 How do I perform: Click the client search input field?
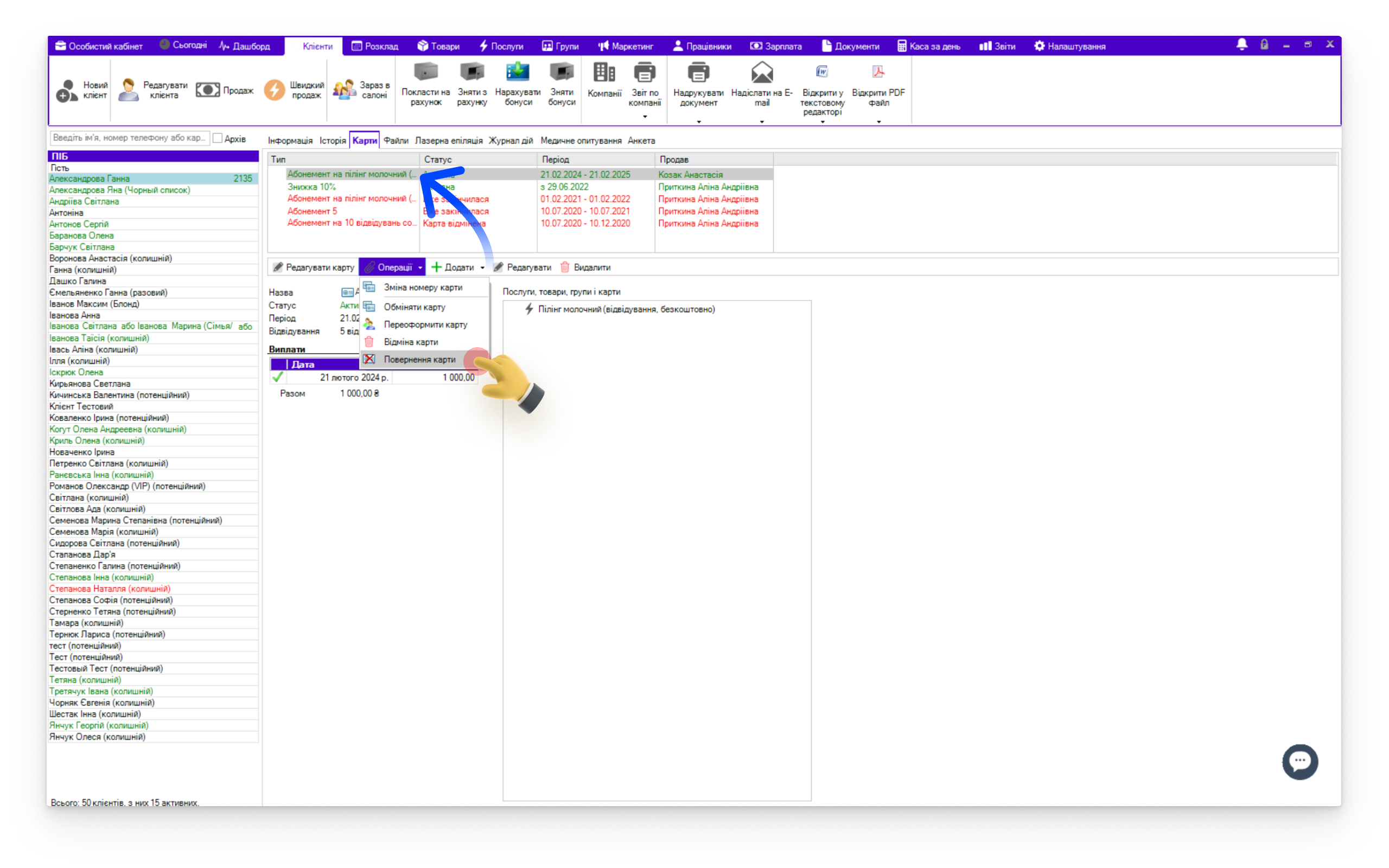130,138
